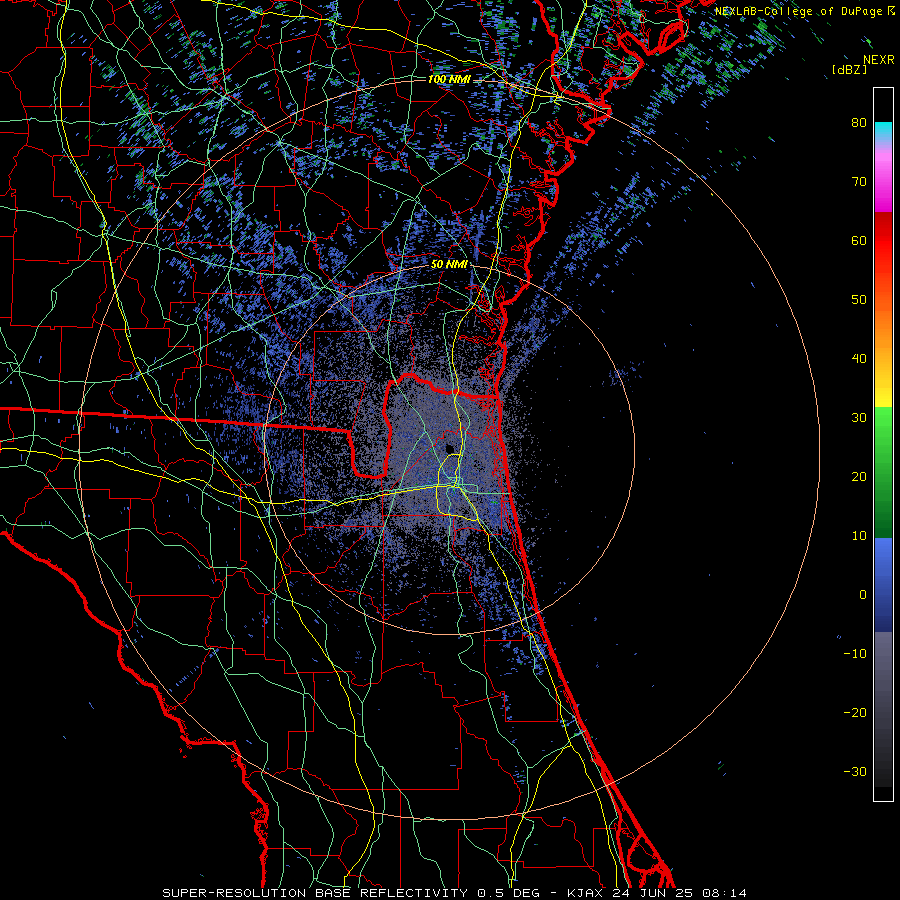Click the -10 value on the dBZ scale
Screen dimensions: 900x900
tap(855, 654)
